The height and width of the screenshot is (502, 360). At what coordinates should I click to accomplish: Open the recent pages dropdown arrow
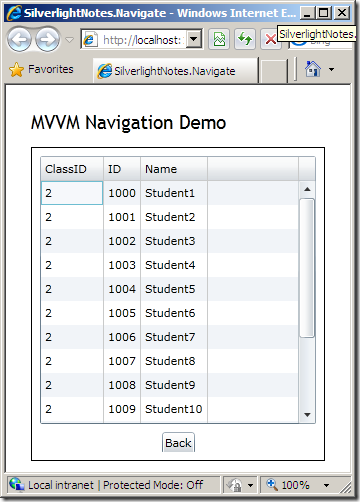(69, 40)
